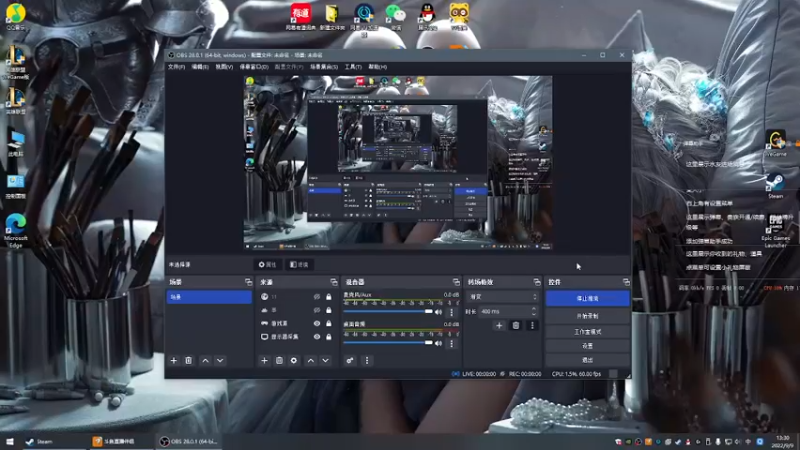Decrease 时长 duration with down arrow

pos(534,314)
